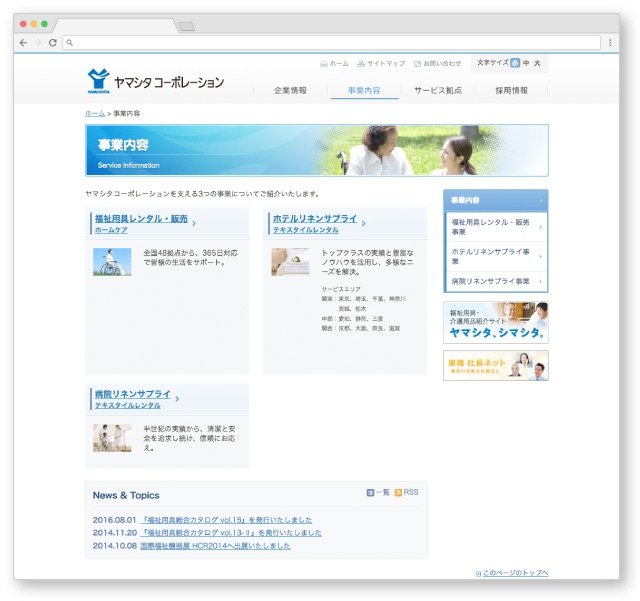Click chevron next to sidebar 病院リネンサプライ事業
Screen dimensions: 640x601
[540, 282]
